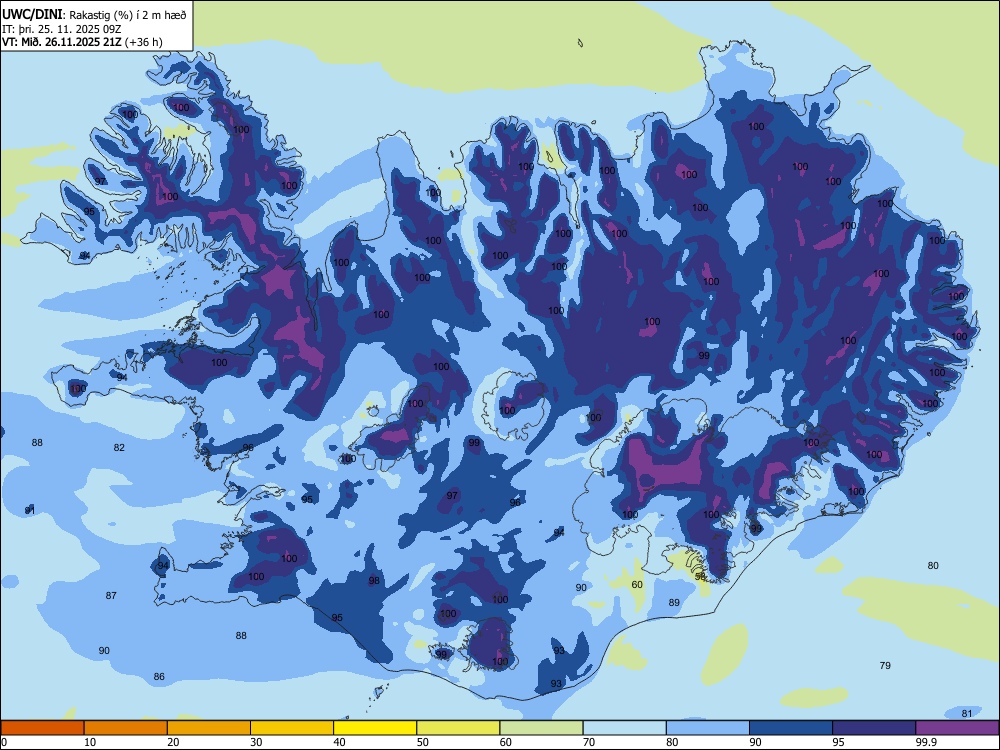Screen dimensions: 1000x750
Task: Click the '91' value at the map edge
Action: click(30, 510)
